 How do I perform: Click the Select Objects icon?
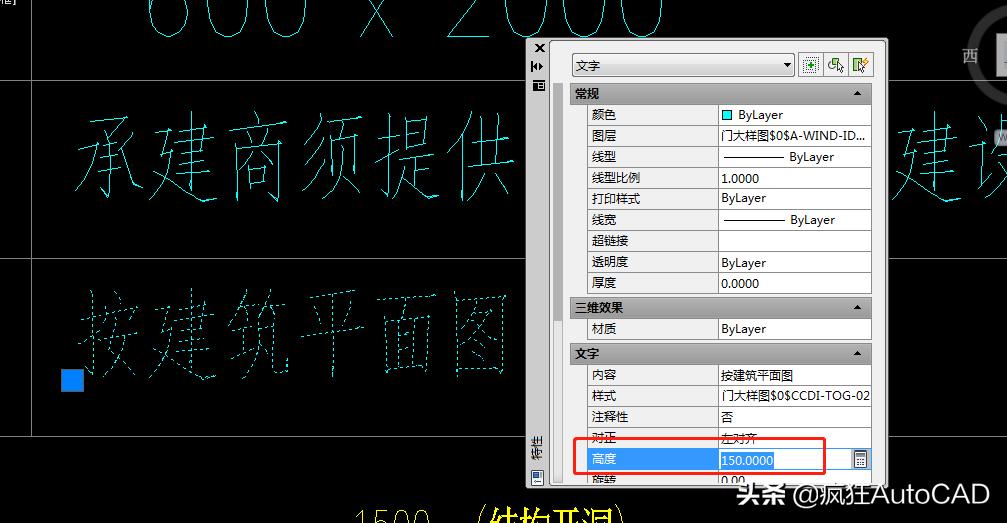pyautogui.click(x=836, y=65)
